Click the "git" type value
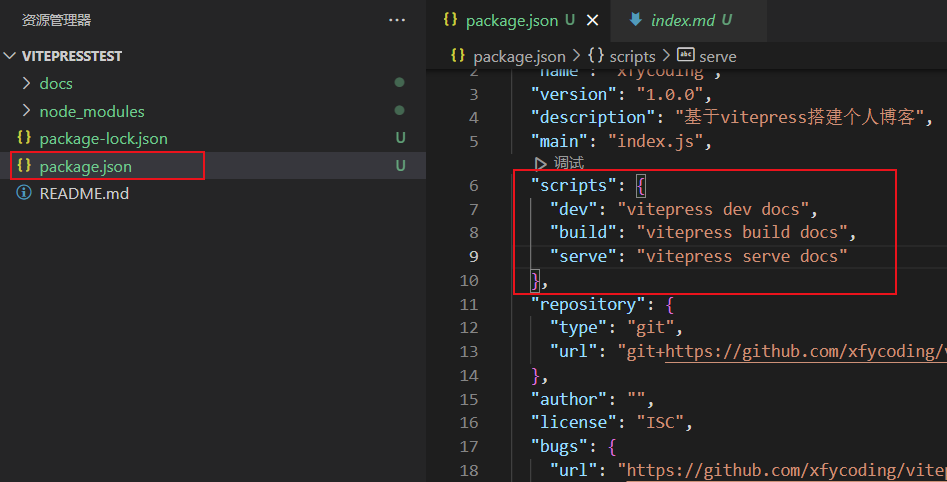The image size is (947, 482). click(x=651, y=328)
